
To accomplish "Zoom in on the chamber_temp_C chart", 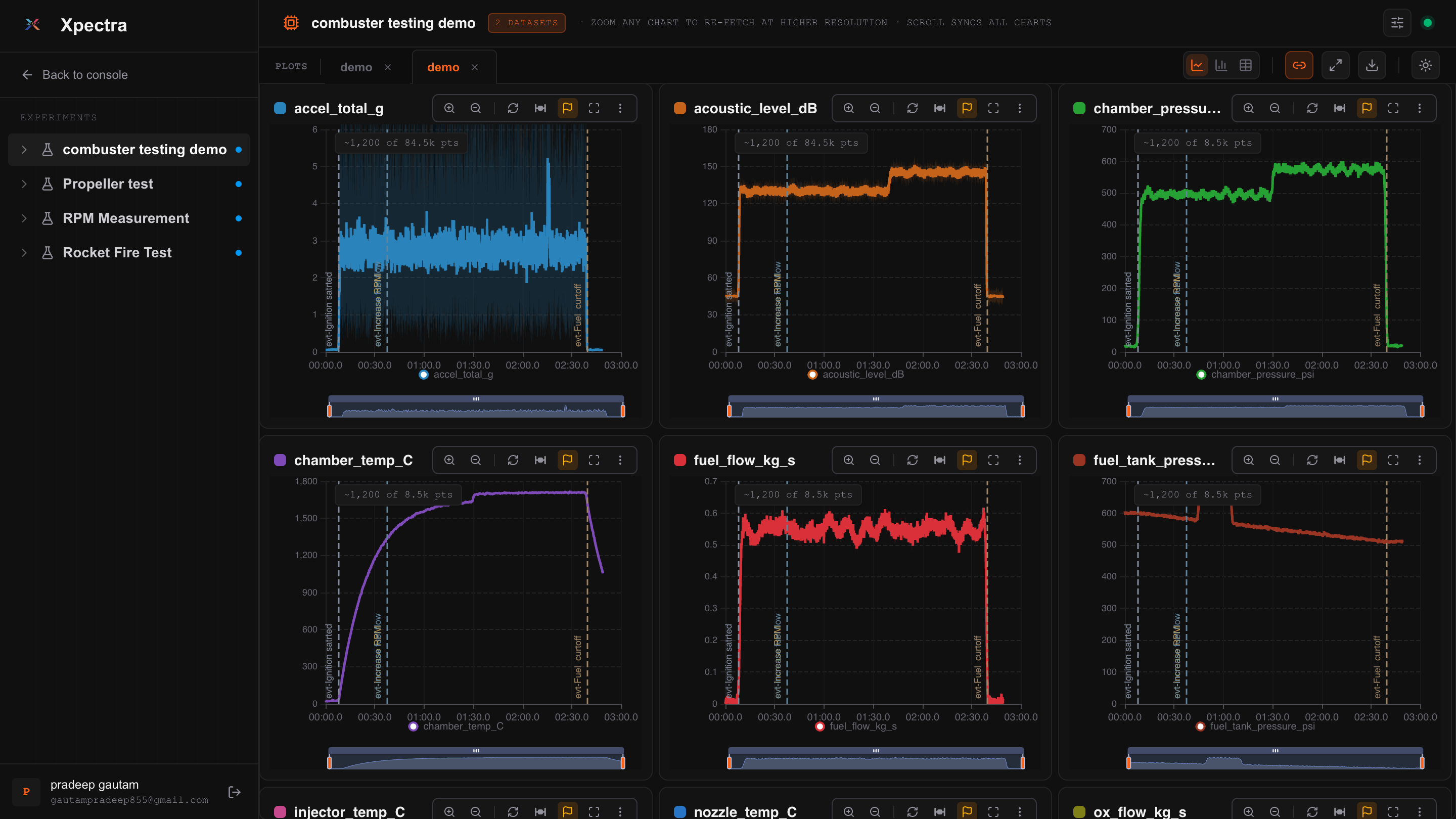I will [449, 460].
